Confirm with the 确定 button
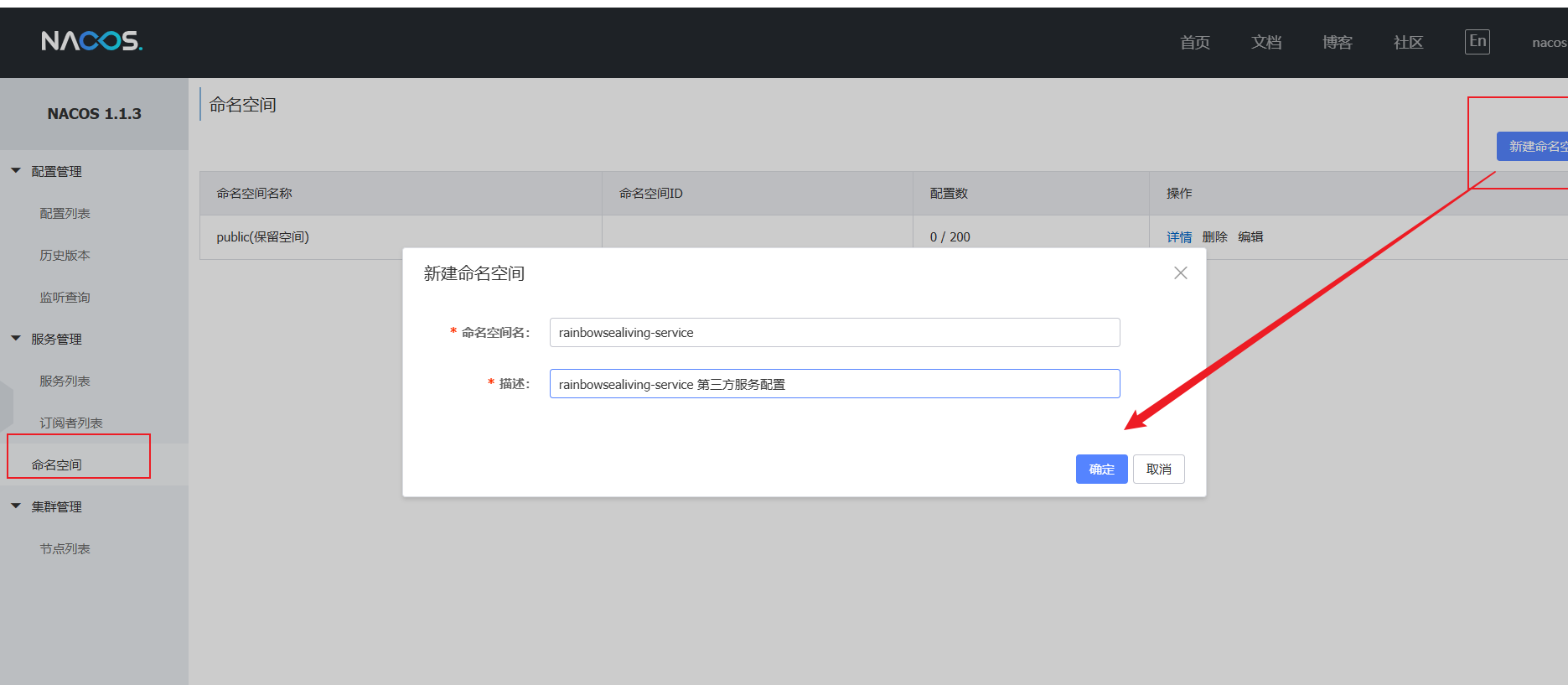 [x=1101, y=469]
